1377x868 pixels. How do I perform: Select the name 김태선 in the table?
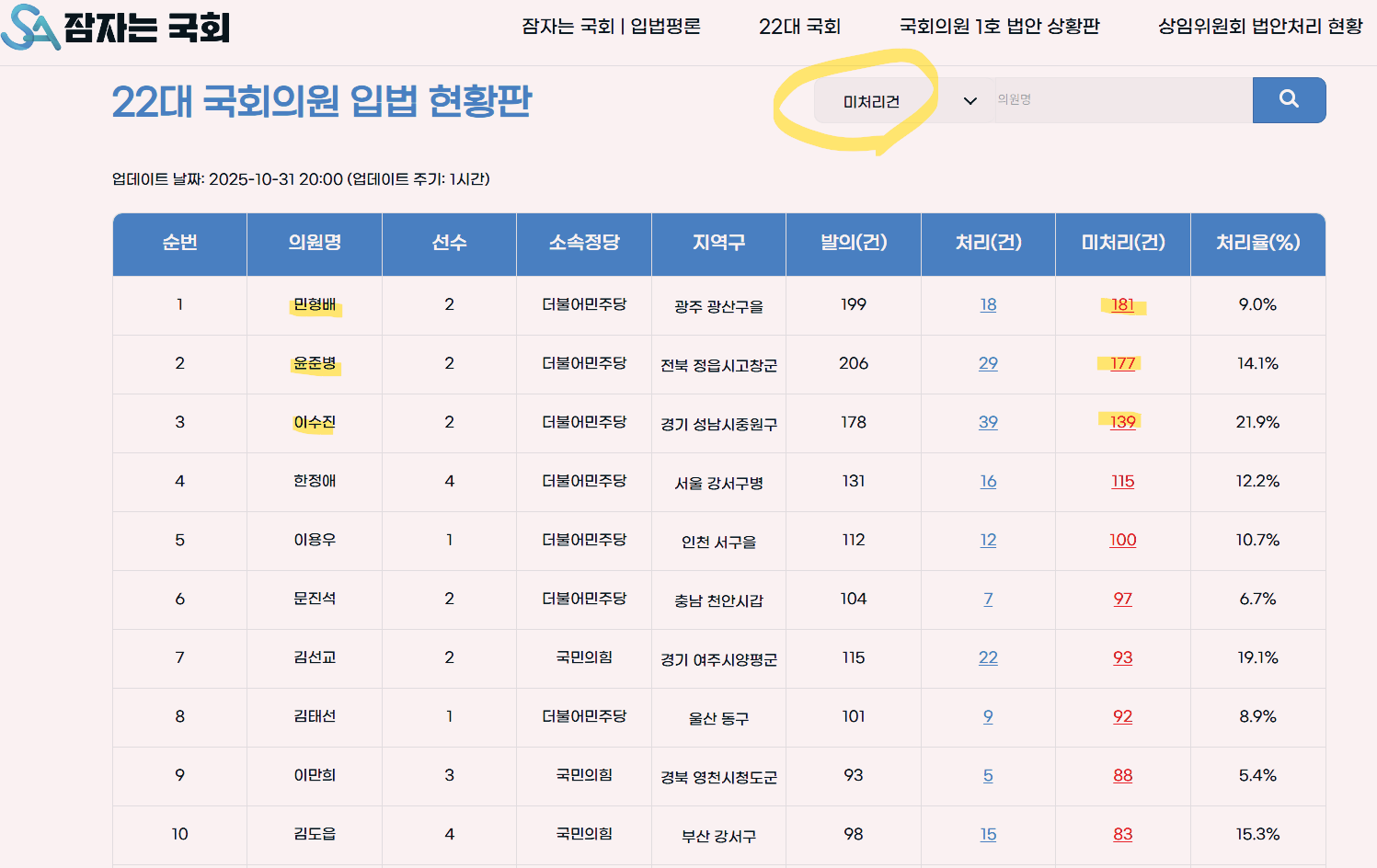coord(315,716)
